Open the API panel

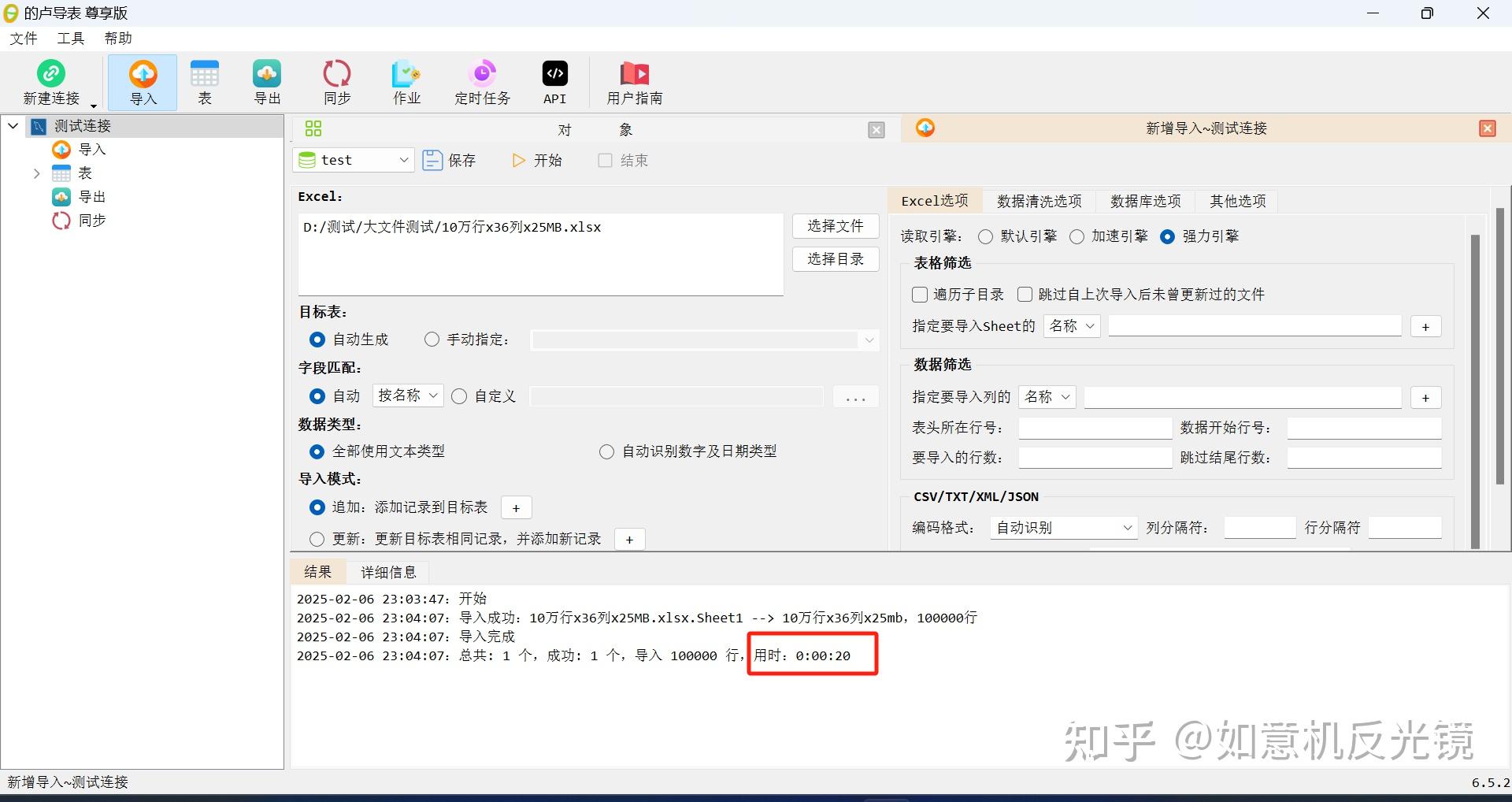(554, 81)
